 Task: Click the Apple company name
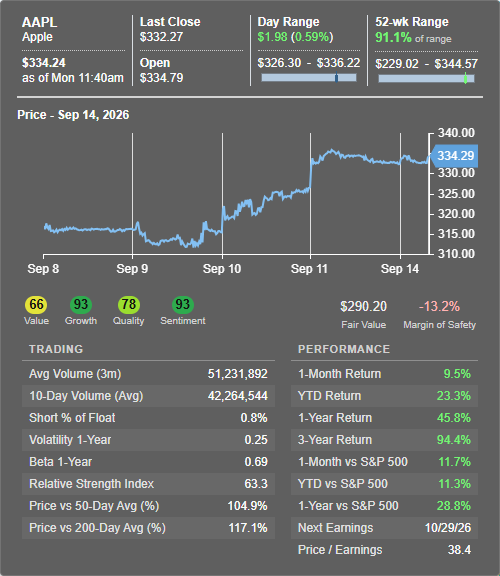click(x=37, y=37)
